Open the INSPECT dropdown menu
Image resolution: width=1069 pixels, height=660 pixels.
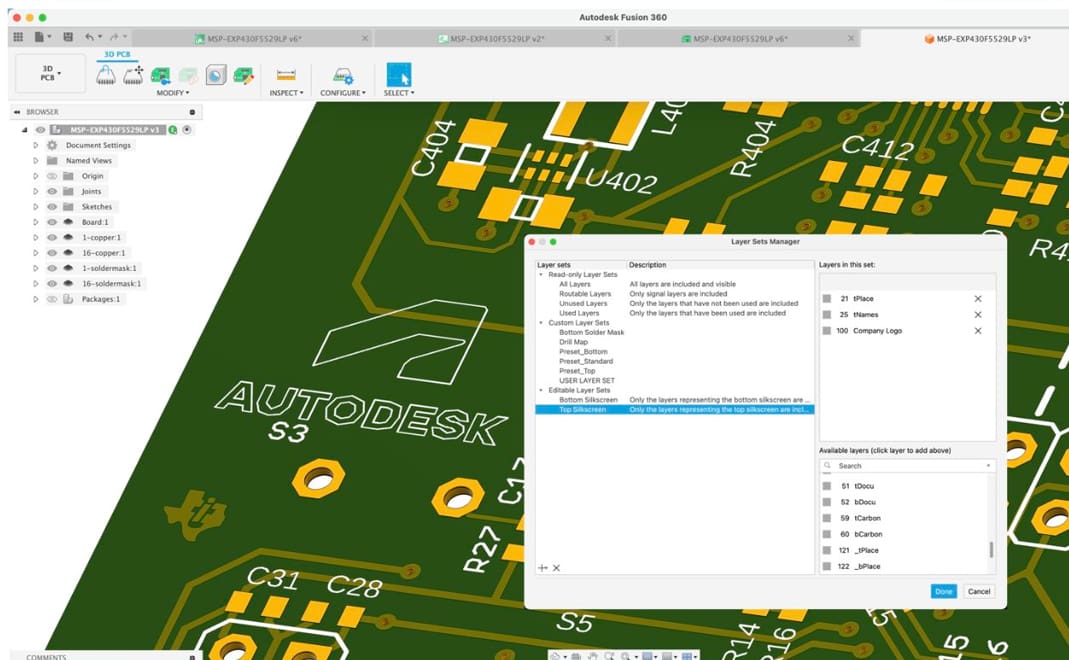pyautogui.click(x=286, y=93)
